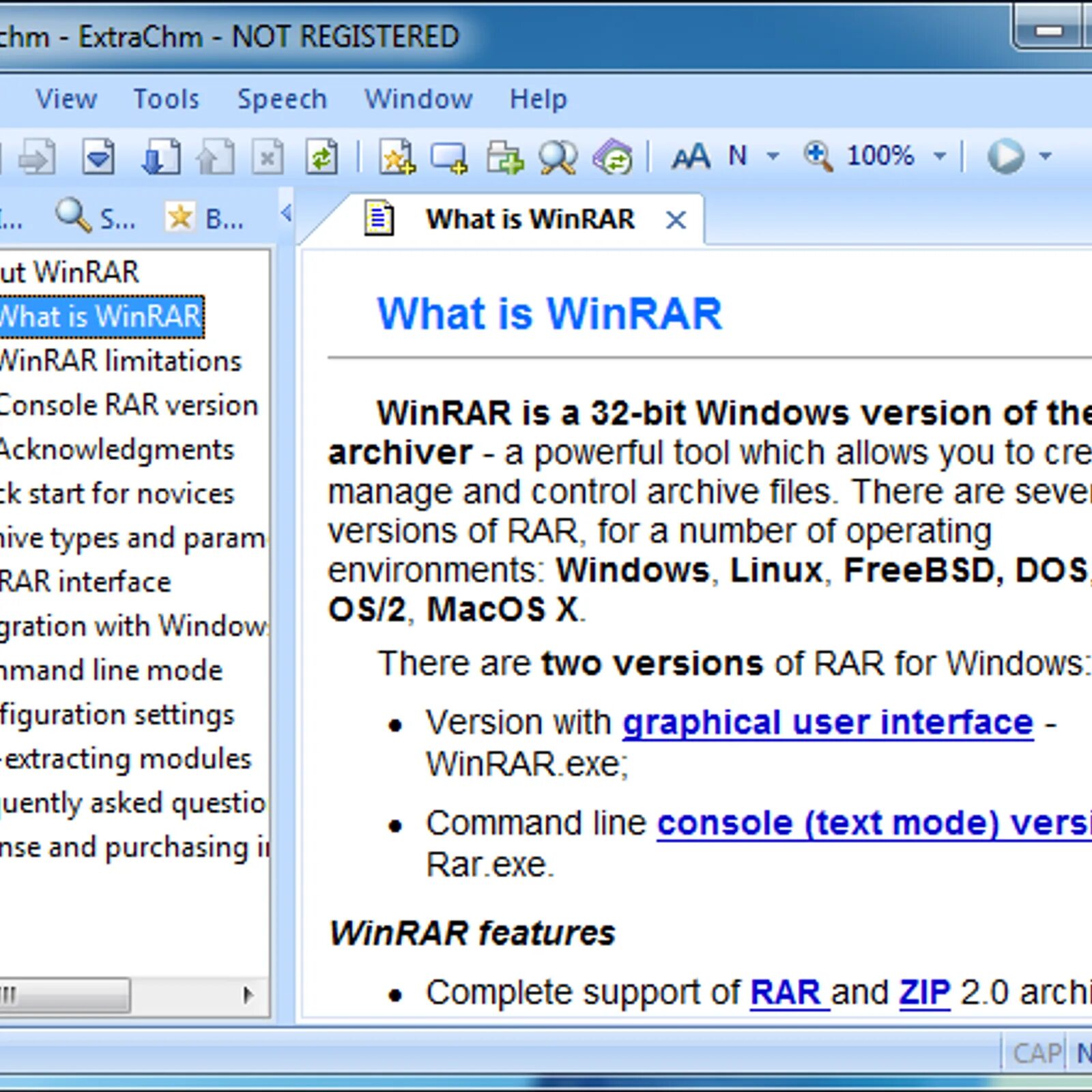Image resolution: width=1092 pixels, height=1092 pixels.
Task: Click document icon on What is WinRAR tab
Action: [x=379, y=218]
